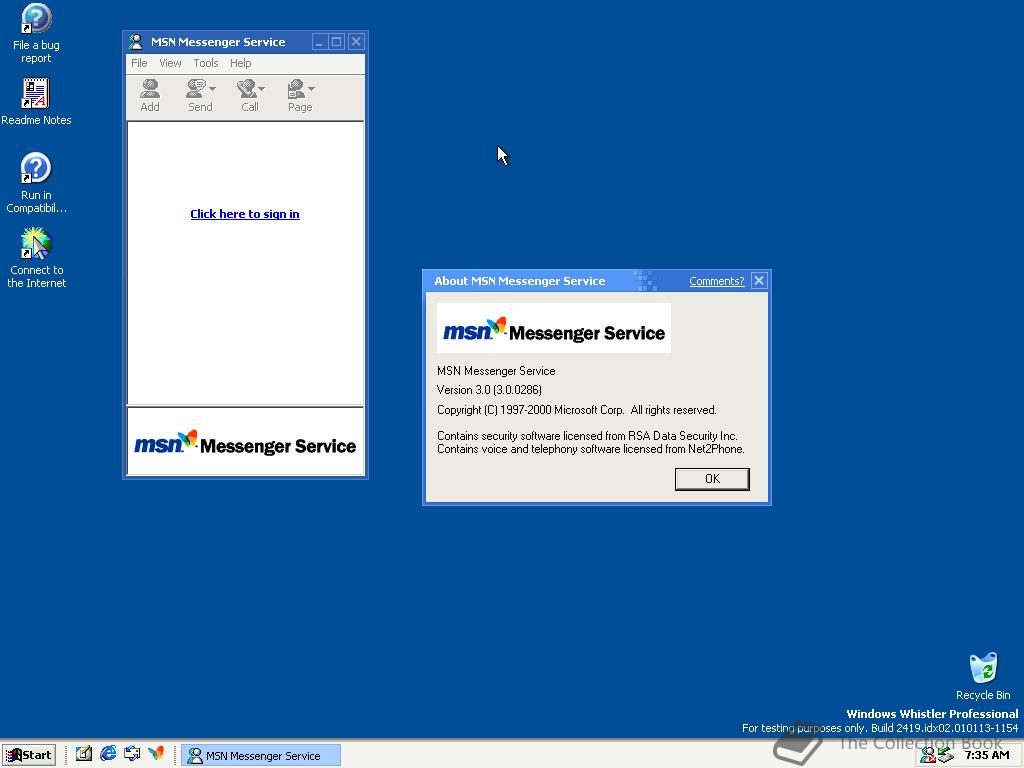The height and width of the screenshot is (768, 1024).
Task: Select the Connect to the Internet icon
Action: (x=36, y=258)
